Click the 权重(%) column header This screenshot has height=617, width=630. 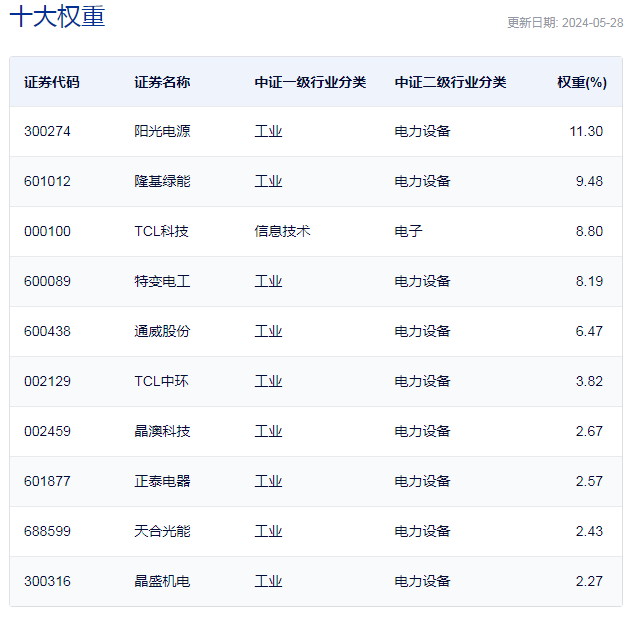tap(582, 82)
